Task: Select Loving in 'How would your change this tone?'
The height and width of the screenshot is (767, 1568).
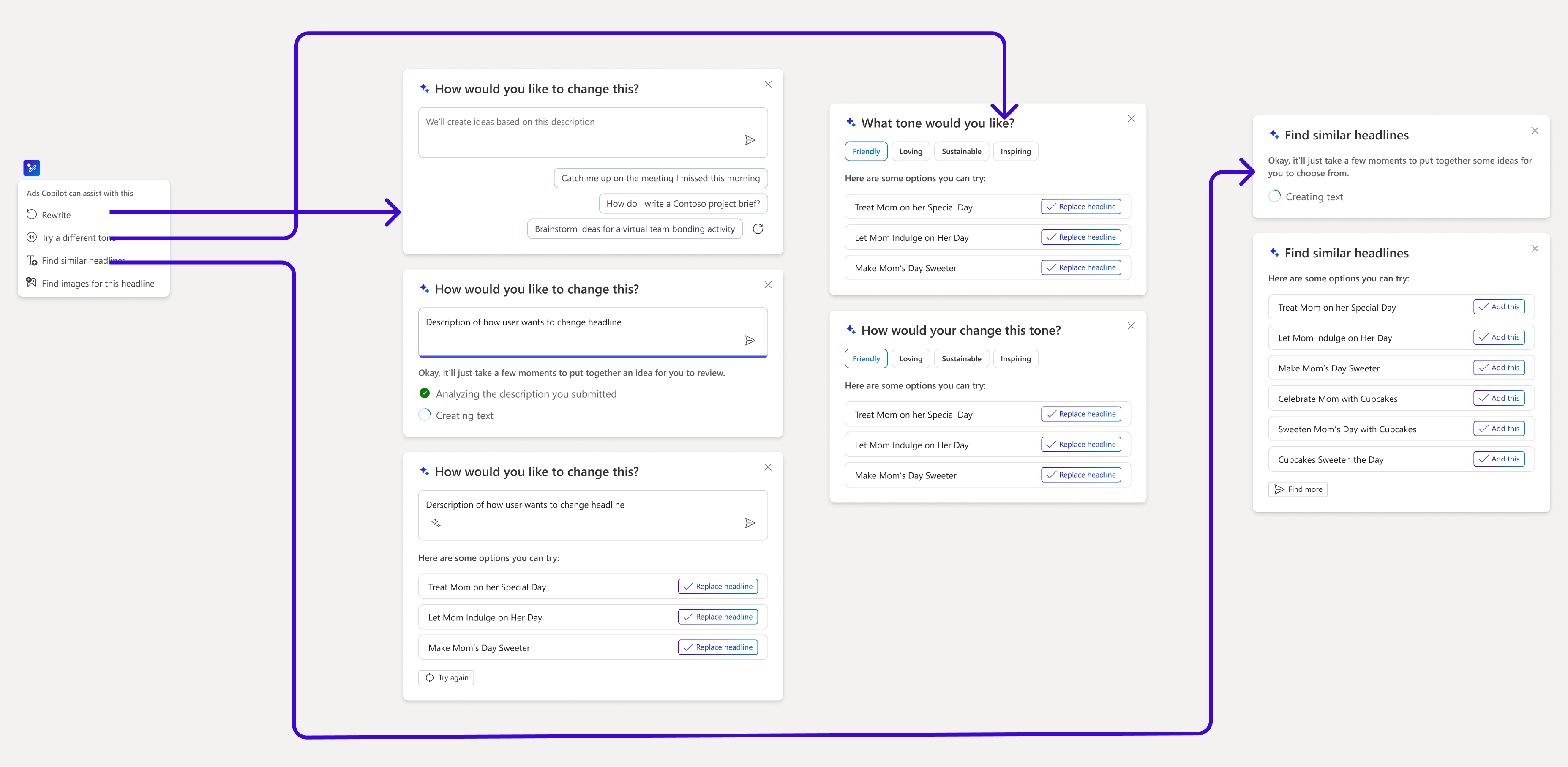Action: pyautogui.click(x=911, y=358)
